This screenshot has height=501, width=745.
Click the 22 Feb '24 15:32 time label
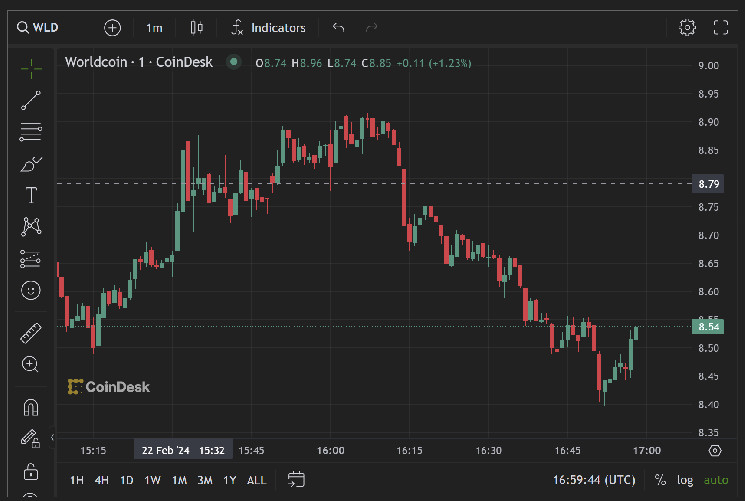click(x=183, y=450)
